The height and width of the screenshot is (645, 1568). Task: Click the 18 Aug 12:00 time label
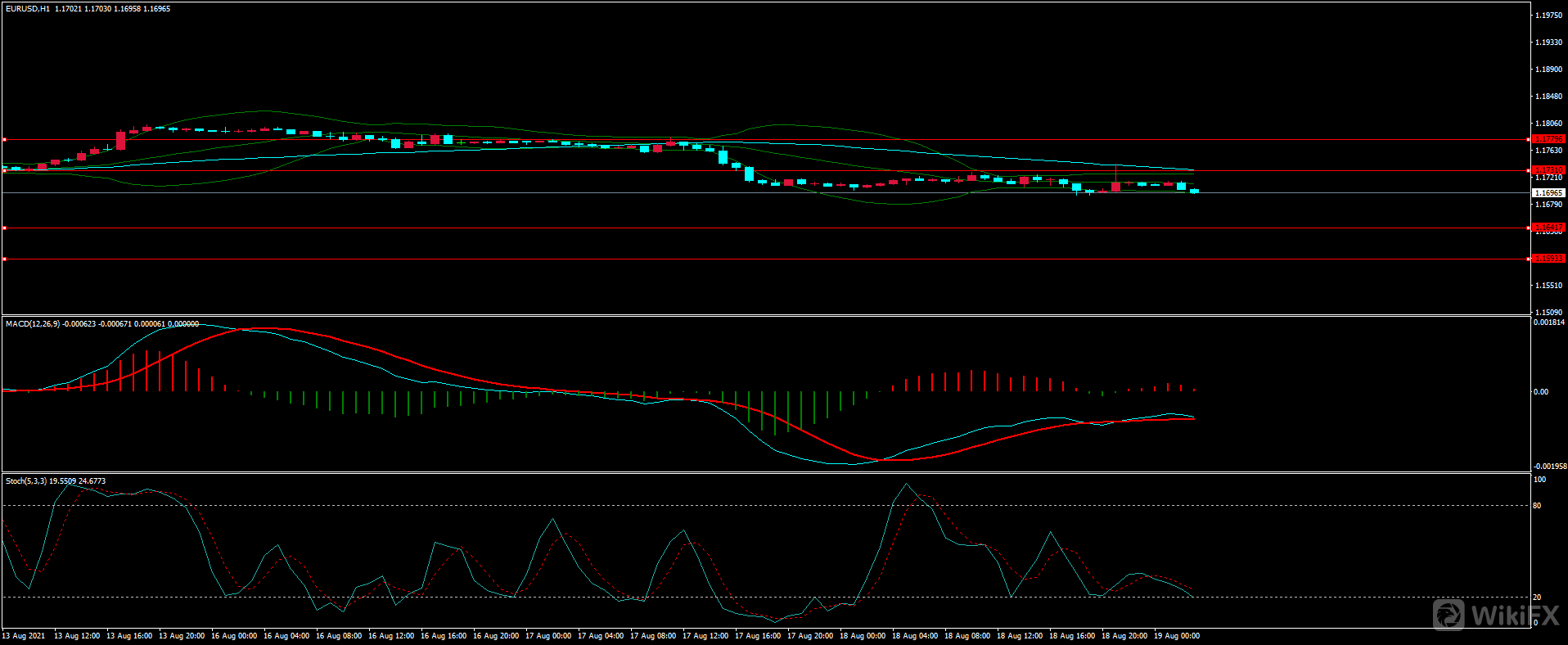pyautogui.click(x=1019, y=636)
